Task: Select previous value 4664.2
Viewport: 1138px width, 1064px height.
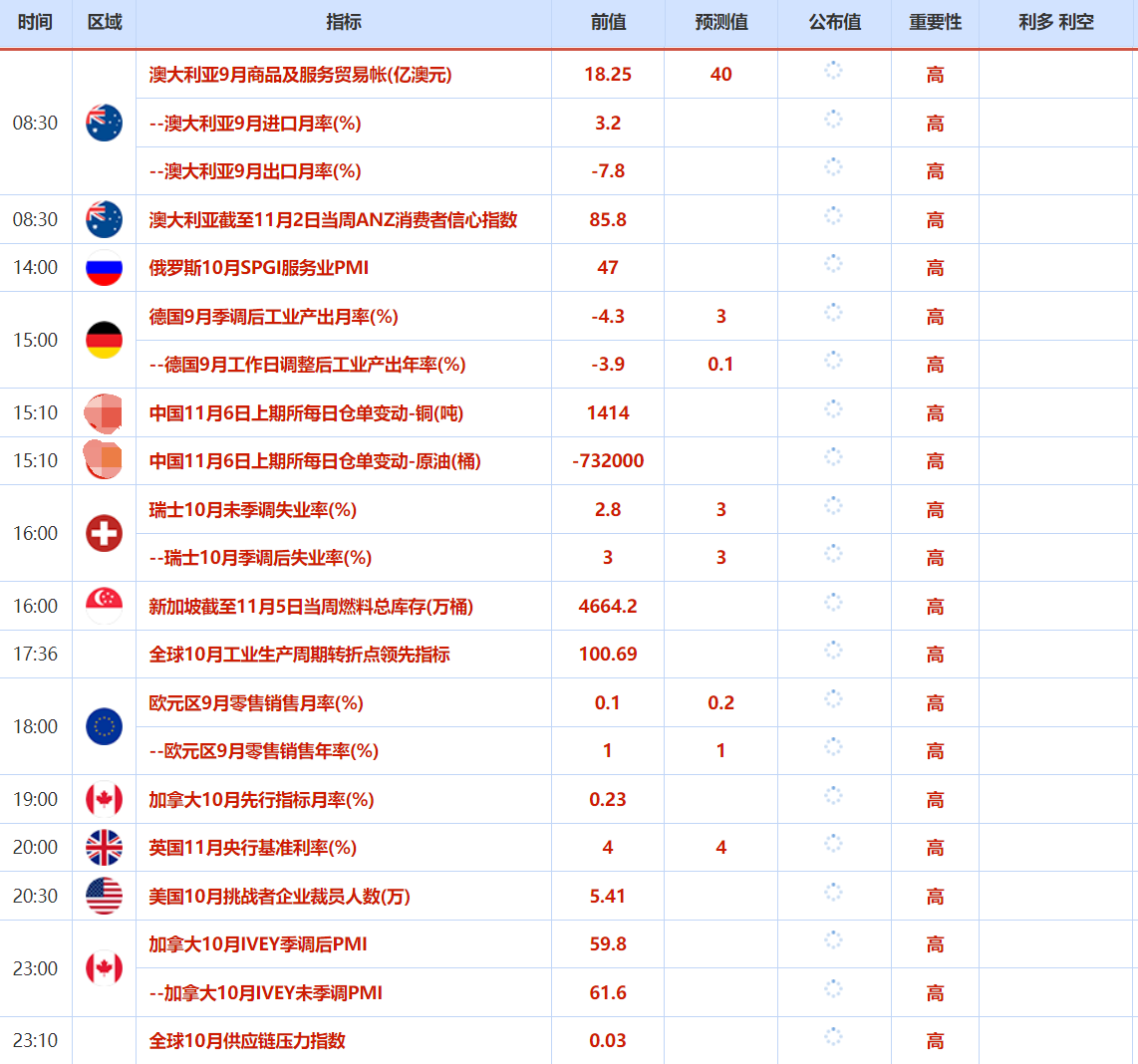Action: pos(608,606)
